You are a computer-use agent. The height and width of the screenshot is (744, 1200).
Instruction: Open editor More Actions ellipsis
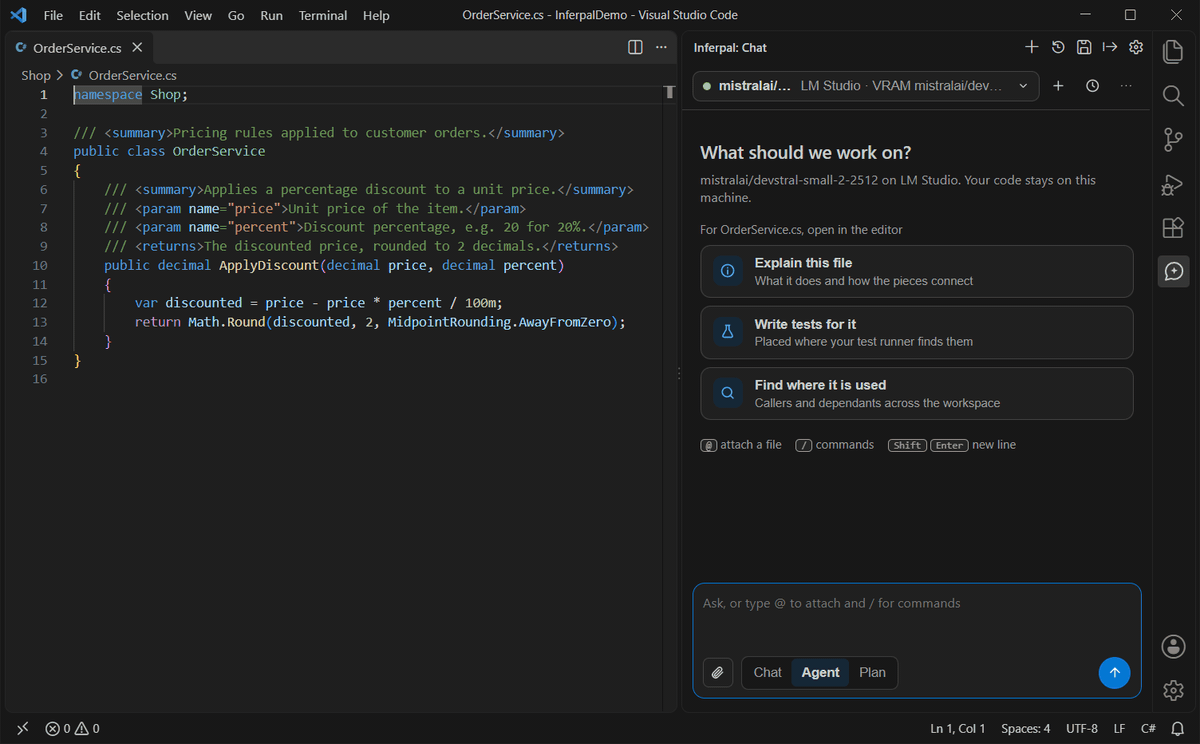(661, 47)
